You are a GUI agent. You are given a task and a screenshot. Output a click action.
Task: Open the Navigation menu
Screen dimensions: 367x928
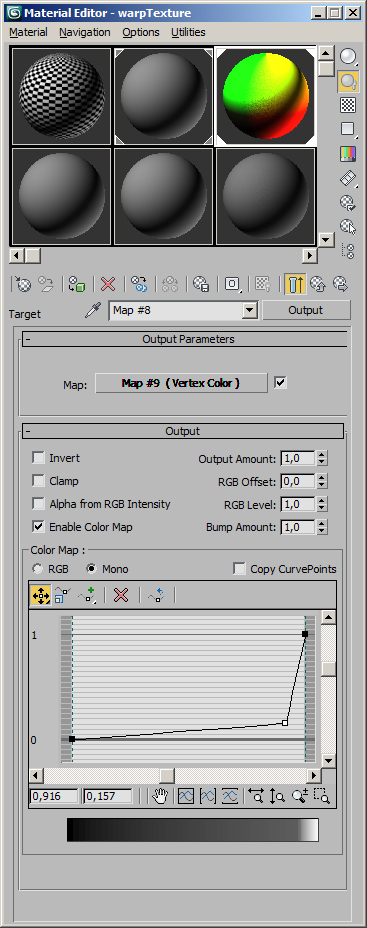(x=85, y=33)
